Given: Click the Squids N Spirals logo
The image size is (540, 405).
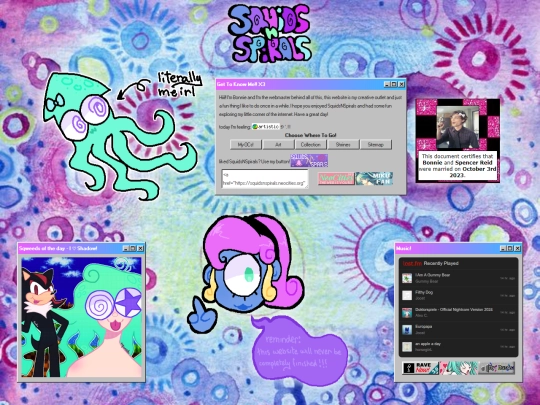Looking at the screenshot, I should tap(270, 33).
